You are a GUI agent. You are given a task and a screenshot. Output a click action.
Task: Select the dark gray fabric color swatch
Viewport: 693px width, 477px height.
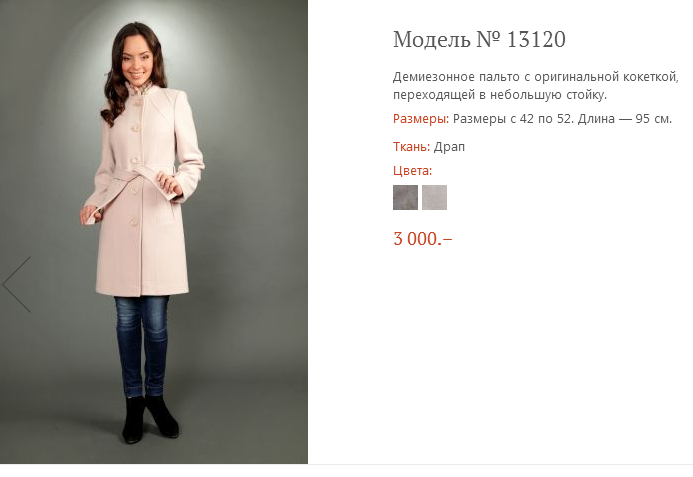click(405, 197)
